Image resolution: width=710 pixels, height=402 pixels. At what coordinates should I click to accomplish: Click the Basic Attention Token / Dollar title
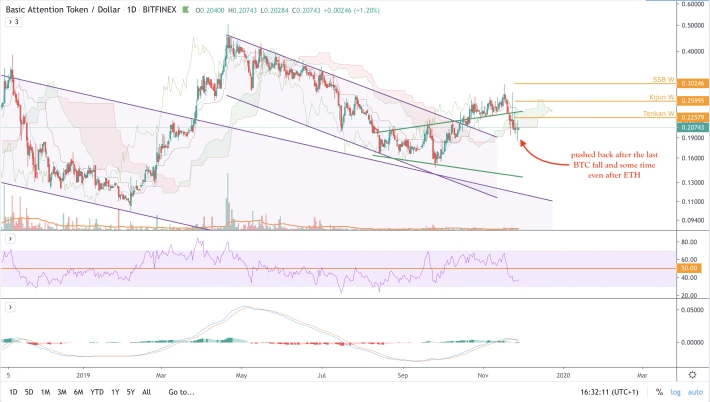pyautogui.click(x=62, y=10)
